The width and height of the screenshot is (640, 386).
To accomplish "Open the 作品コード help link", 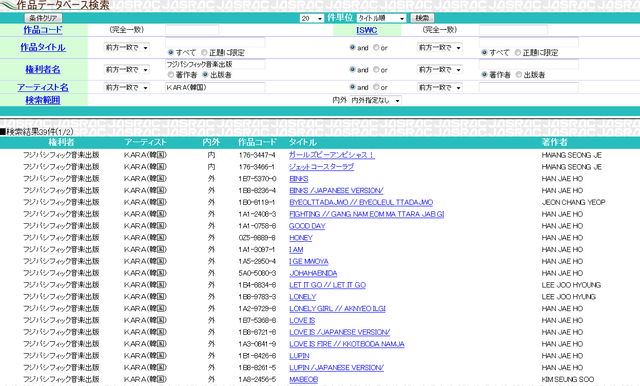I will click(43, 30).
